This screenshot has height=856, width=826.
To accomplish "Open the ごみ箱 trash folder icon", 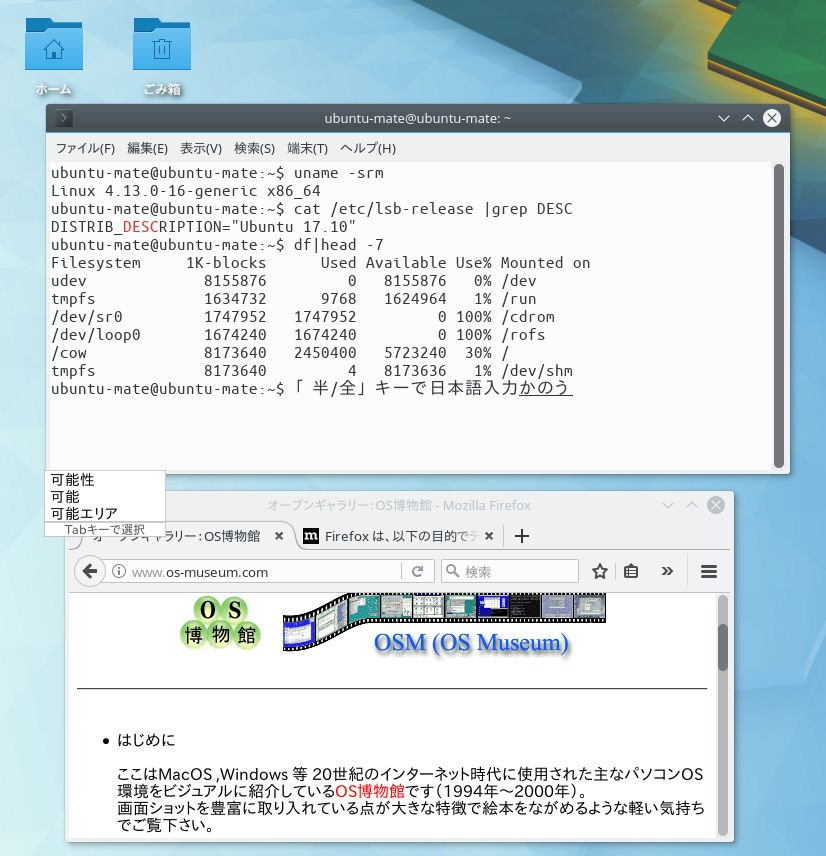I will coord(162,45).
